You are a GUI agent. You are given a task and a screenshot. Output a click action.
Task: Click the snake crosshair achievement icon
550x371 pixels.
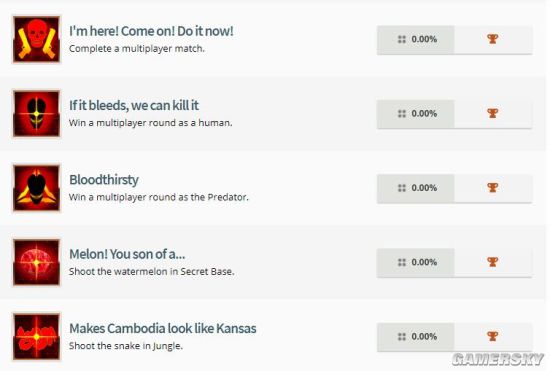click(x=36, y=337)
